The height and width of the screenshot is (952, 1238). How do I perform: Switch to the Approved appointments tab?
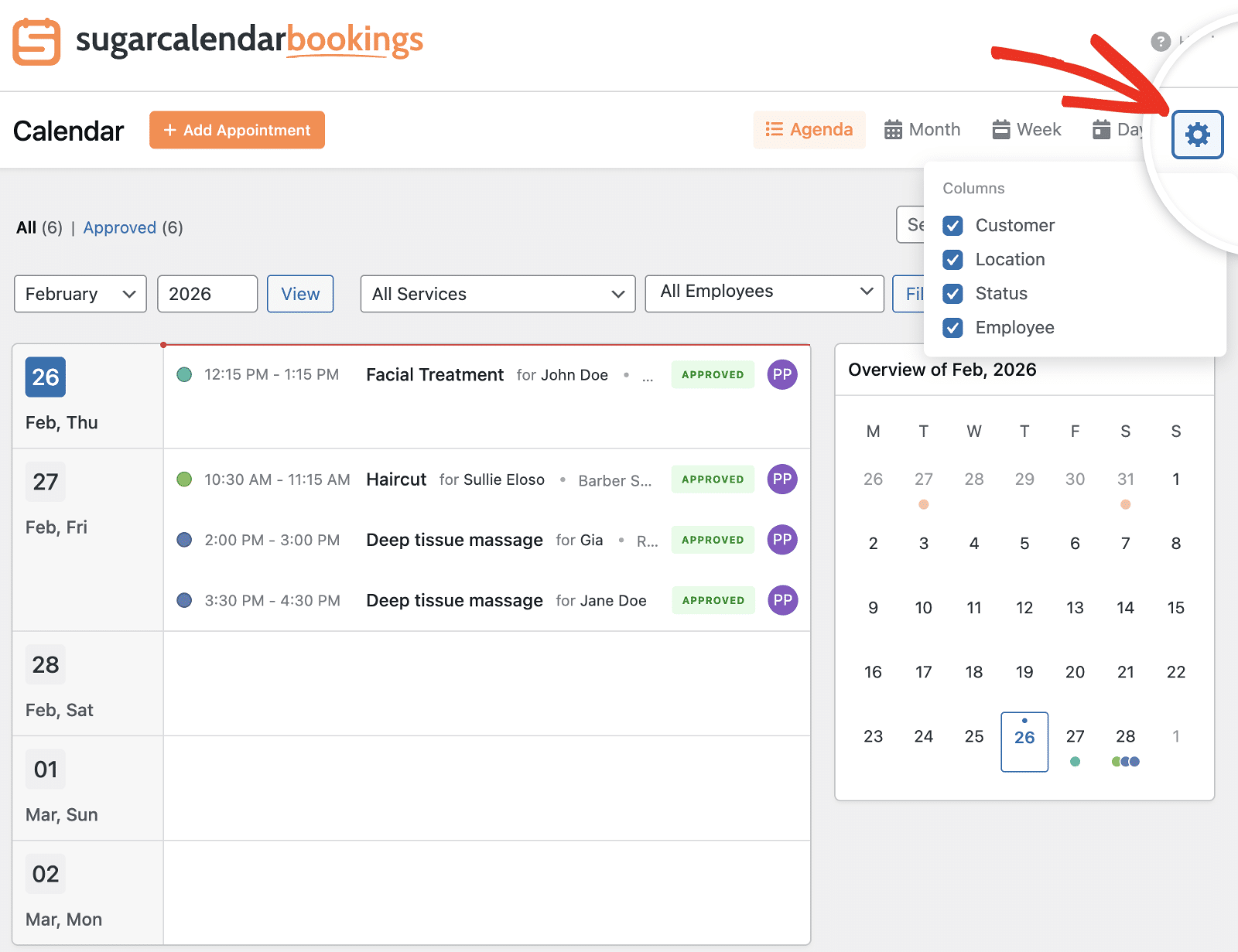pyautogui.click(x=121, y=227)
